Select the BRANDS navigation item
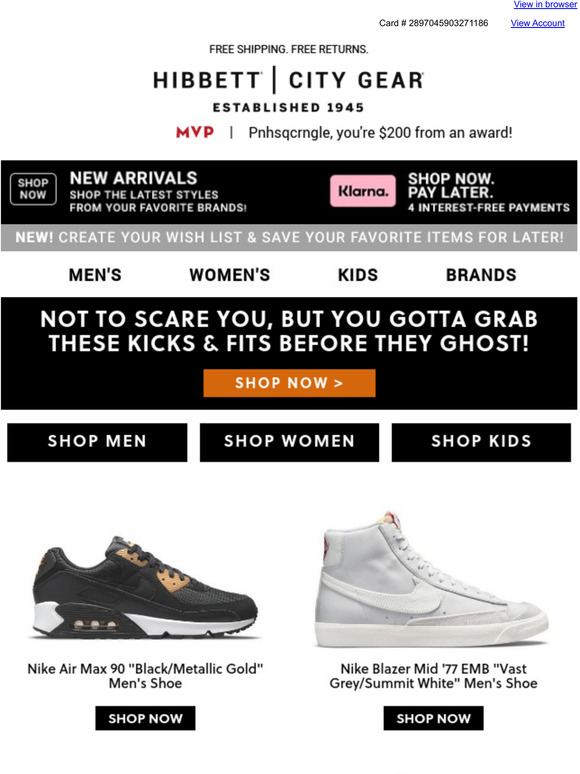The image size is (580, 774). click(x=481, y=275)
